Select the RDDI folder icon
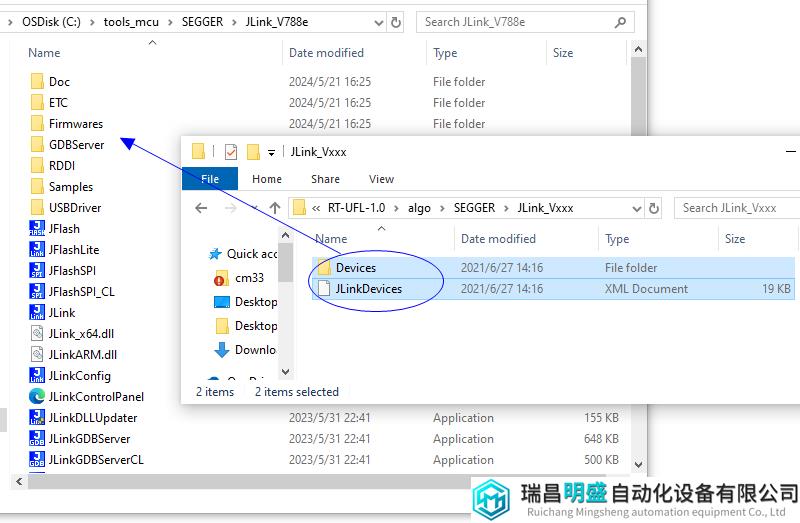Image resolution: width=800 pixels, height=523 pixels. [x=37, y=165]
